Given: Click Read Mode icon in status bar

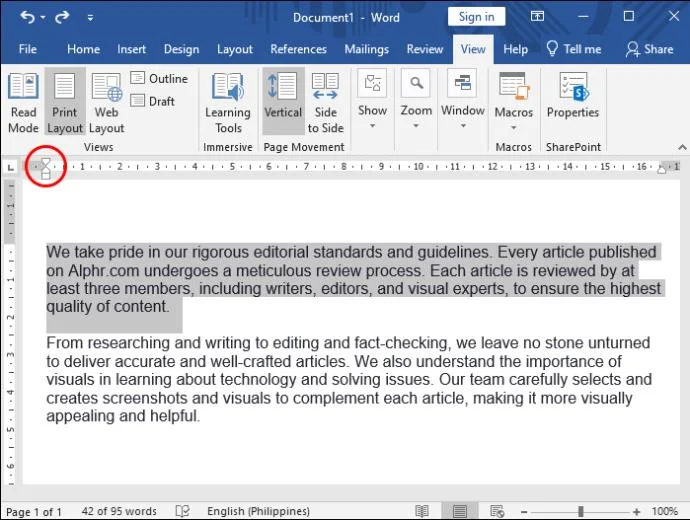Looking at the screenshot, I should pos(422,511).
